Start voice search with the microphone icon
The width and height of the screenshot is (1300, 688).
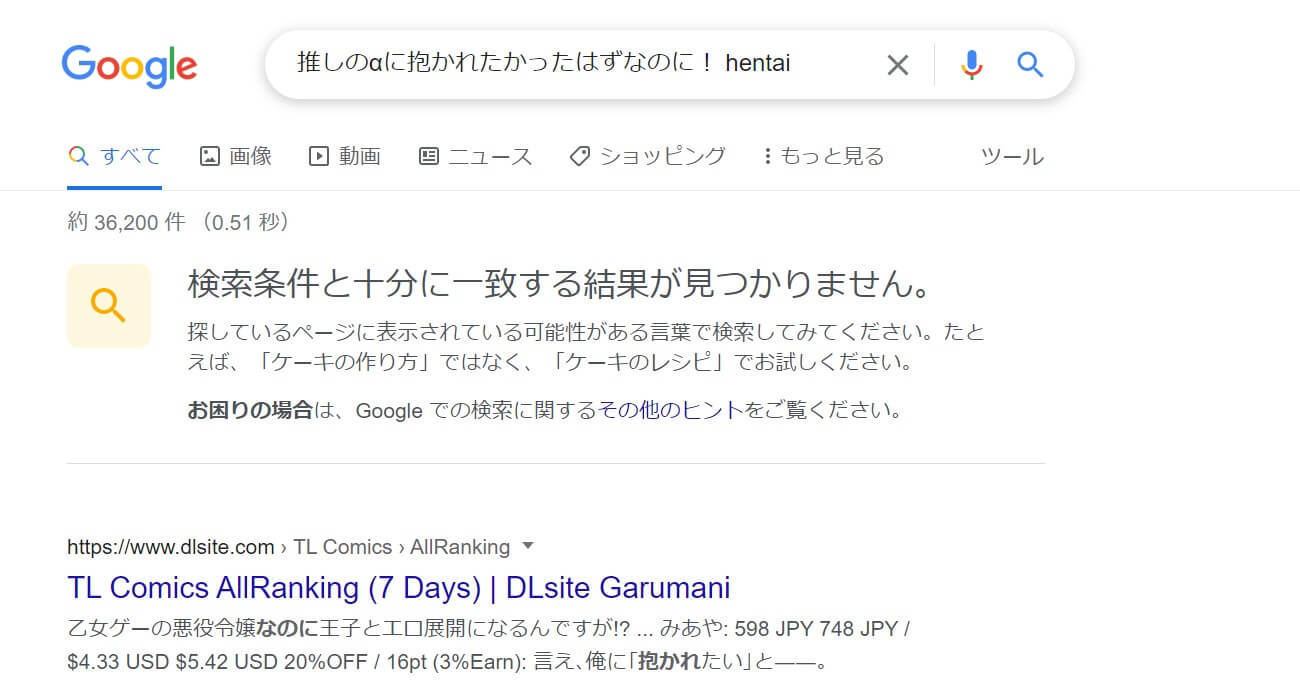971,65
